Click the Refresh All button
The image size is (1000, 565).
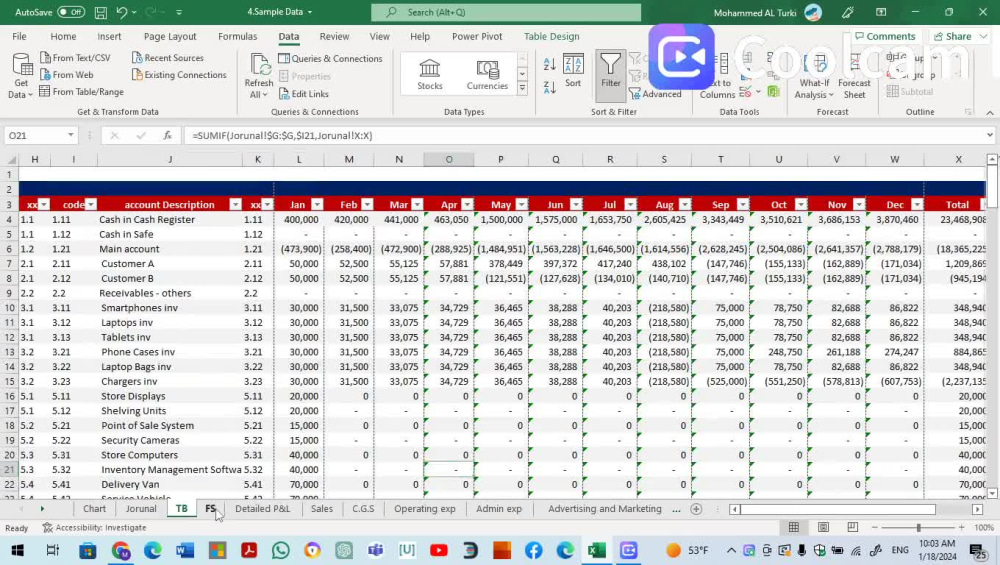258,77
